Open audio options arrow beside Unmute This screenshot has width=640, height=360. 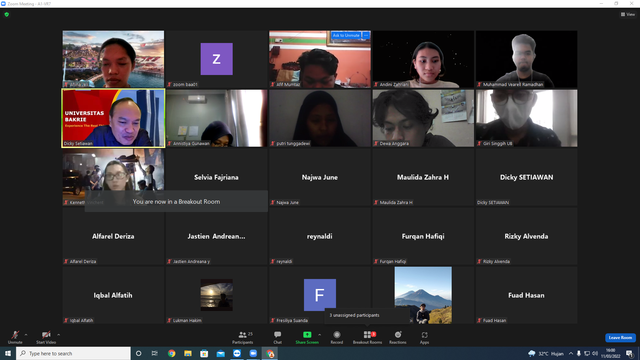[26, 335]
